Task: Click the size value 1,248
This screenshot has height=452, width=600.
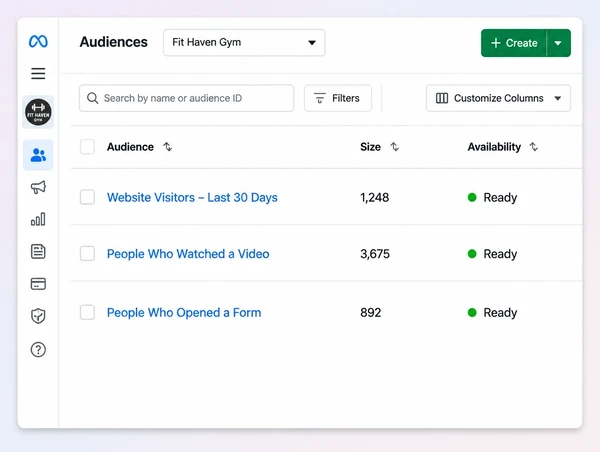Action: 375,197
